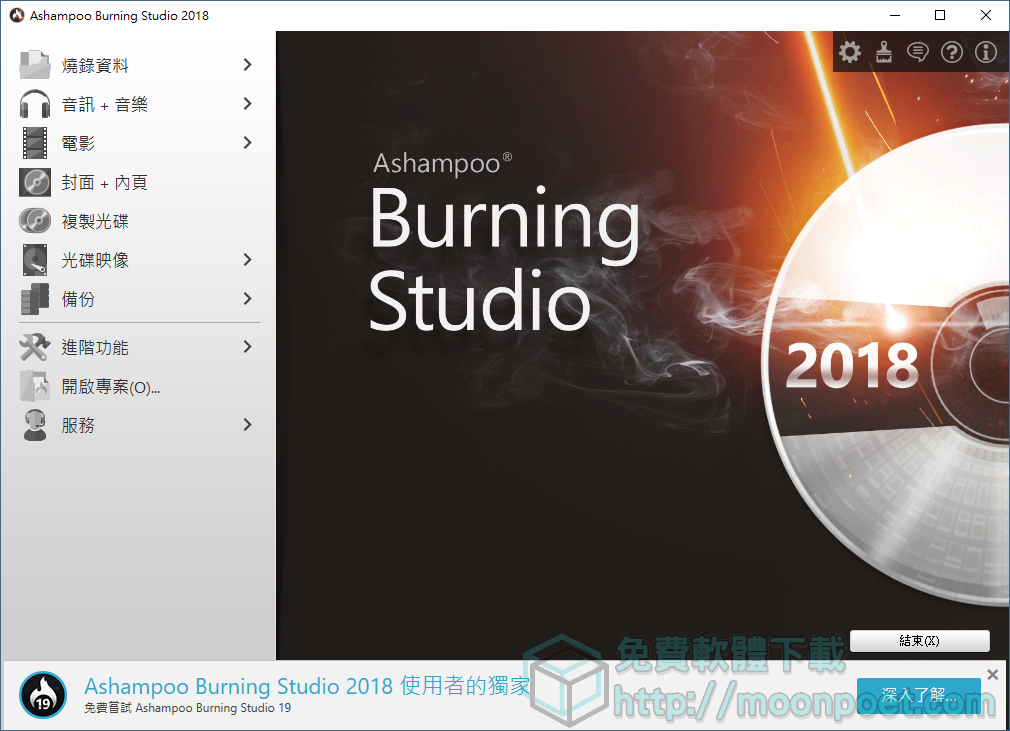Viewport: 1010px width, 731px height.
Task: Click the help question mark icon
Action: (951, 51)
